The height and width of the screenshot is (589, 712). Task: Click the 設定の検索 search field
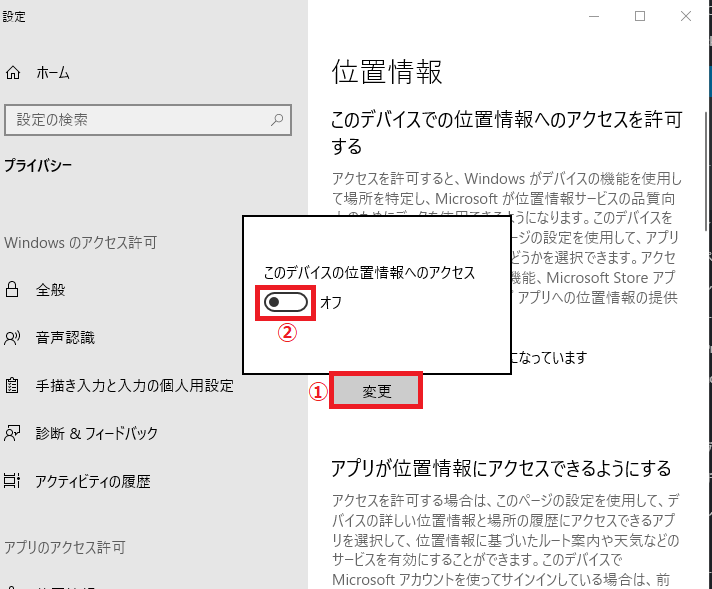tap(148, 120)
